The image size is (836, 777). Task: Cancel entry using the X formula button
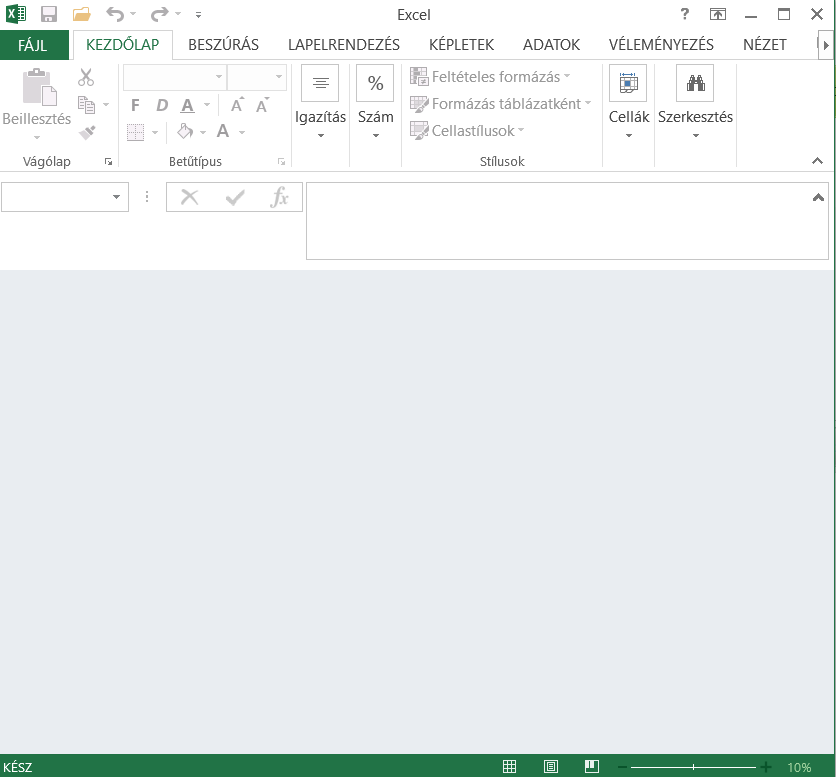point(189,197)
